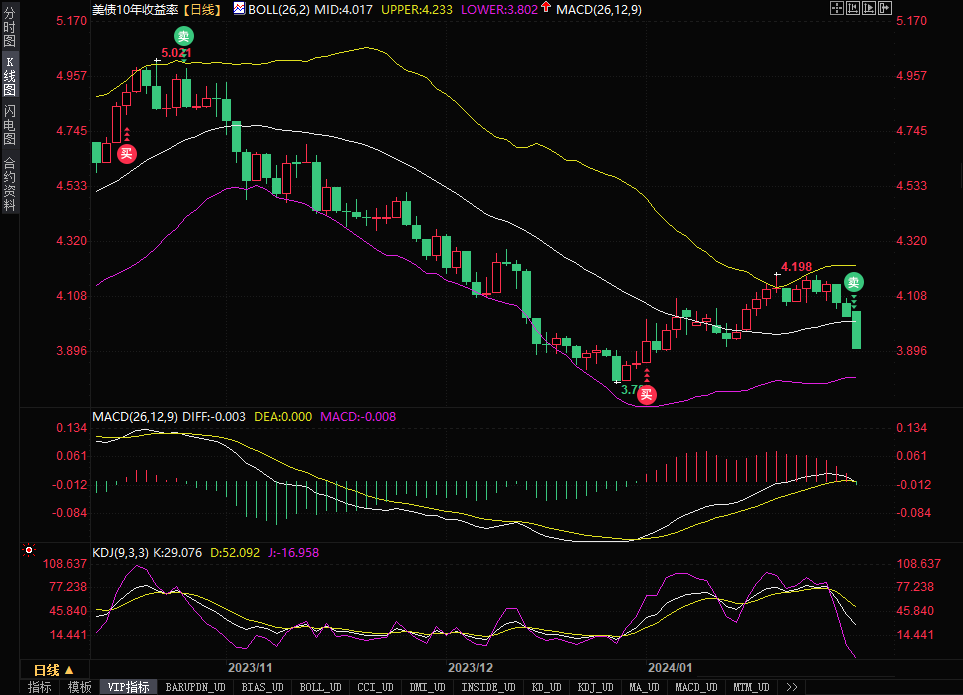Open the 模板 bottom tab
963x695 pixels.
pyautogui.click(x=79, y=687)
